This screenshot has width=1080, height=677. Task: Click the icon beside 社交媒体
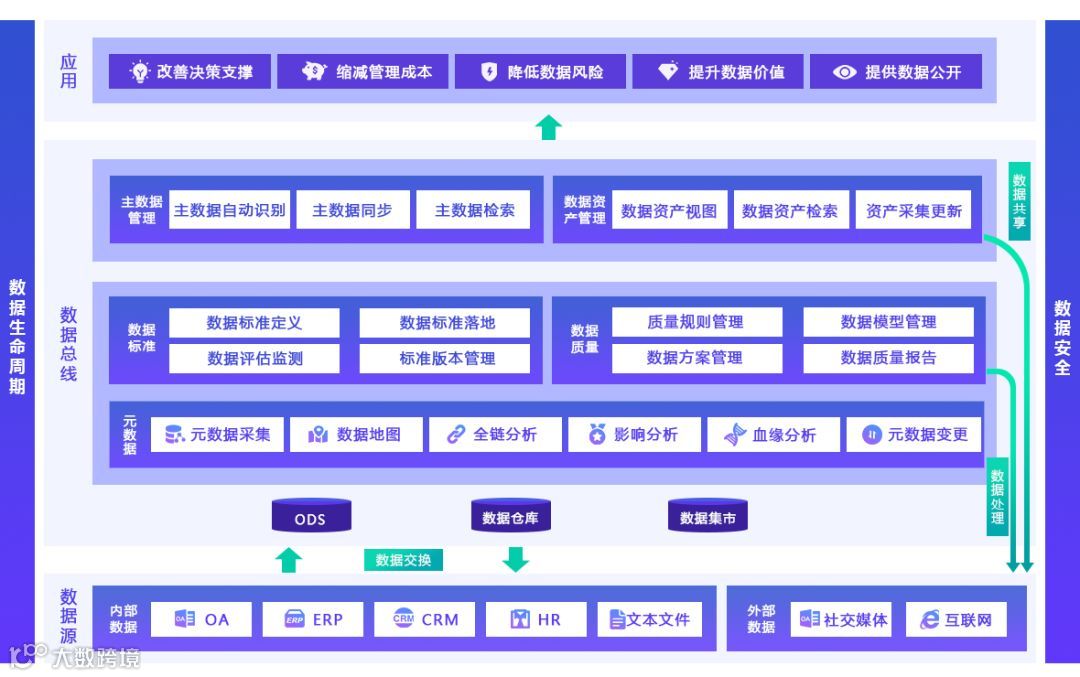point(809,618)
